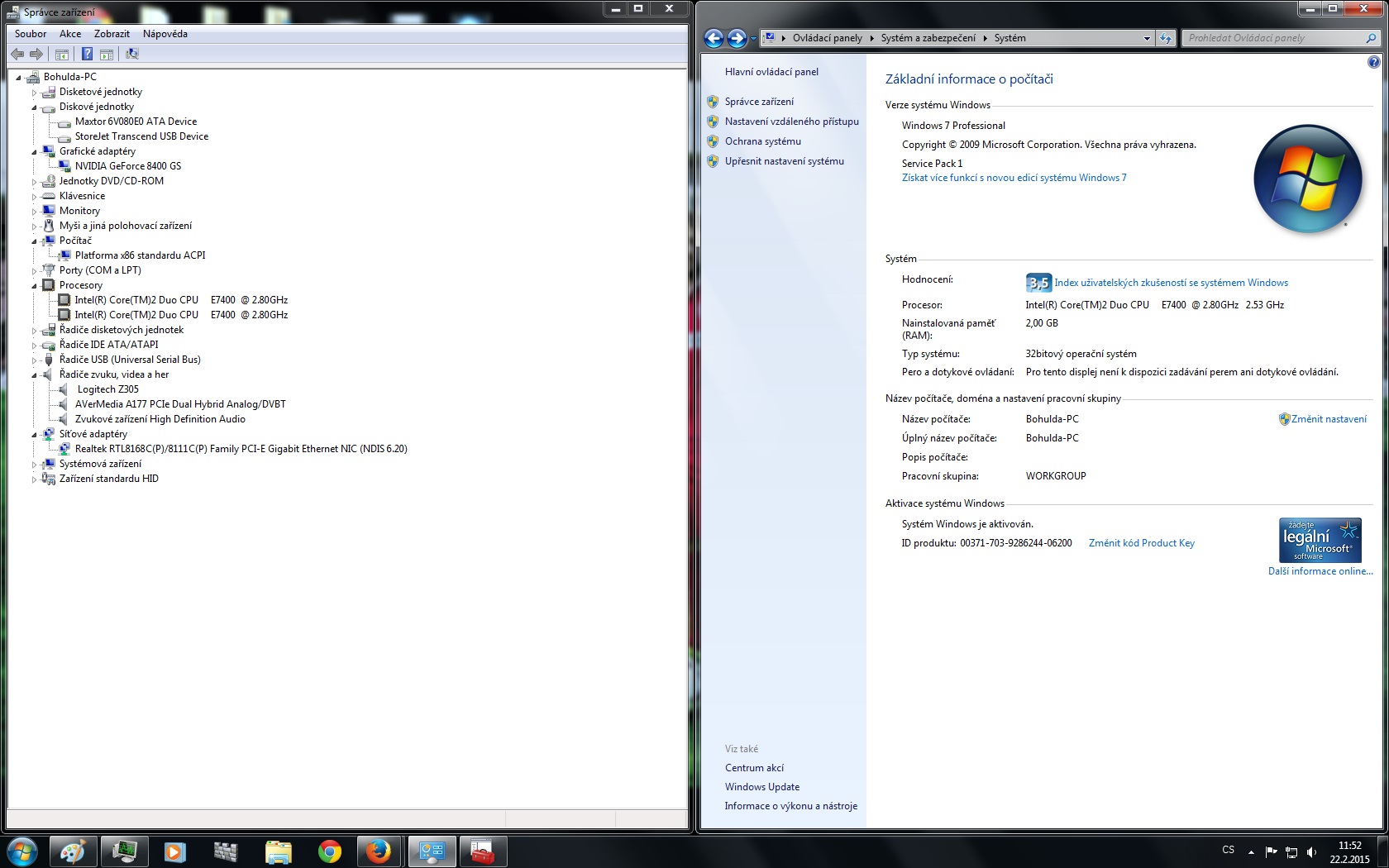The height and width of the screenshot is (868, 1389).
Task: Launch Google Chrome from the taskbar
Action: coord(329,851)
